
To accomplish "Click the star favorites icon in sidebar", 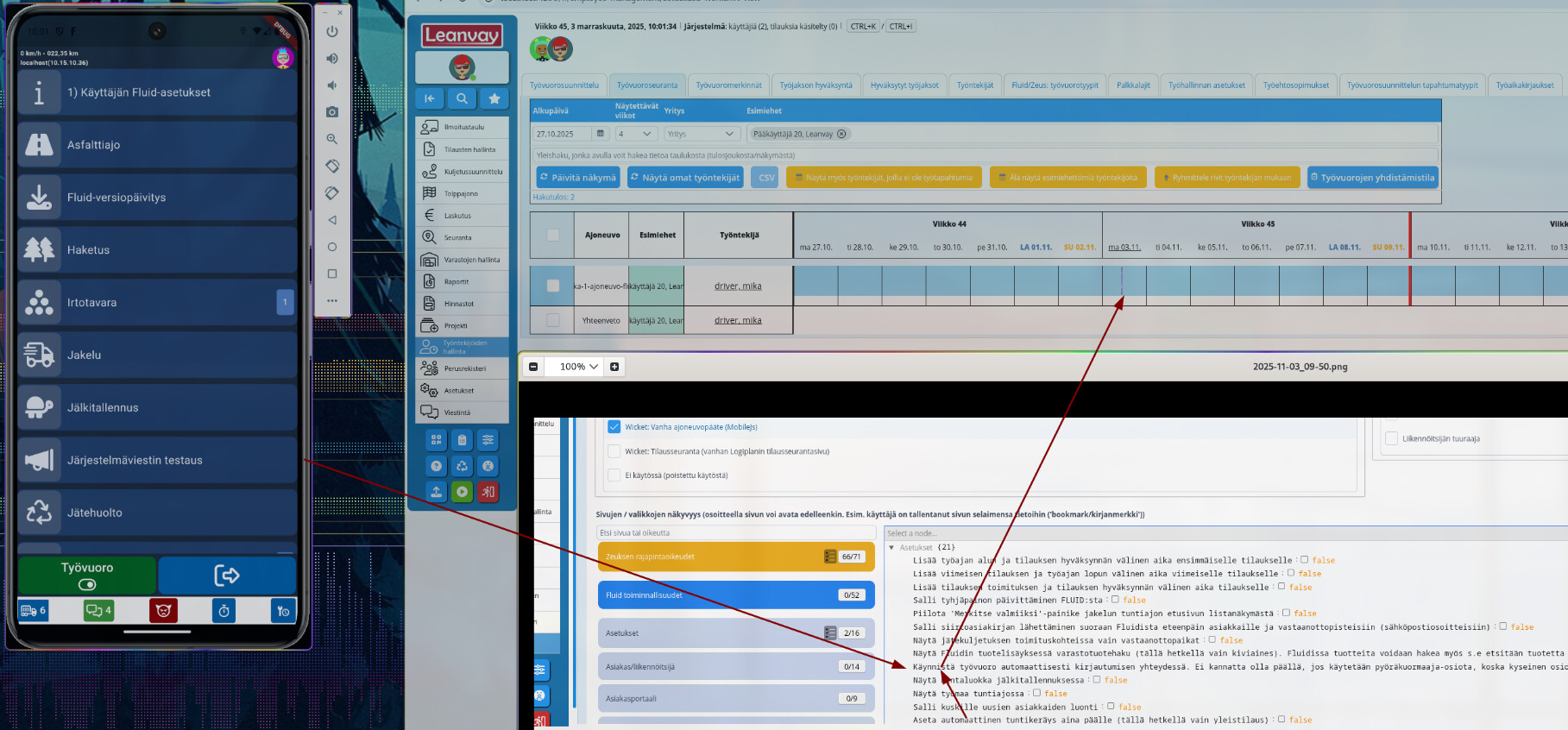I will point(494,98).
